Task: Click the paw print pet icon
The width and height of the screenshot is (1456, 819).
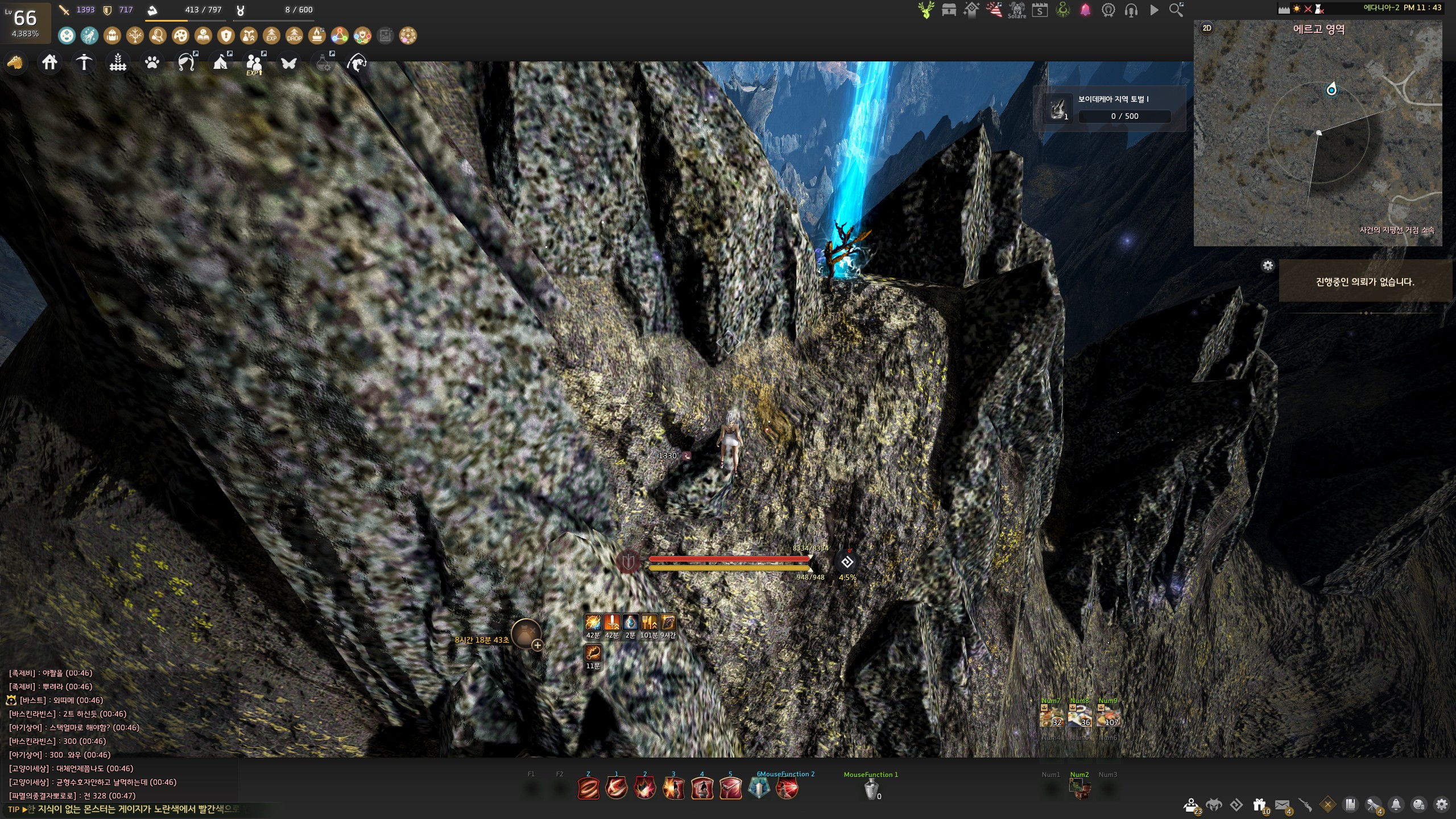Action: [x=152, y=62]
